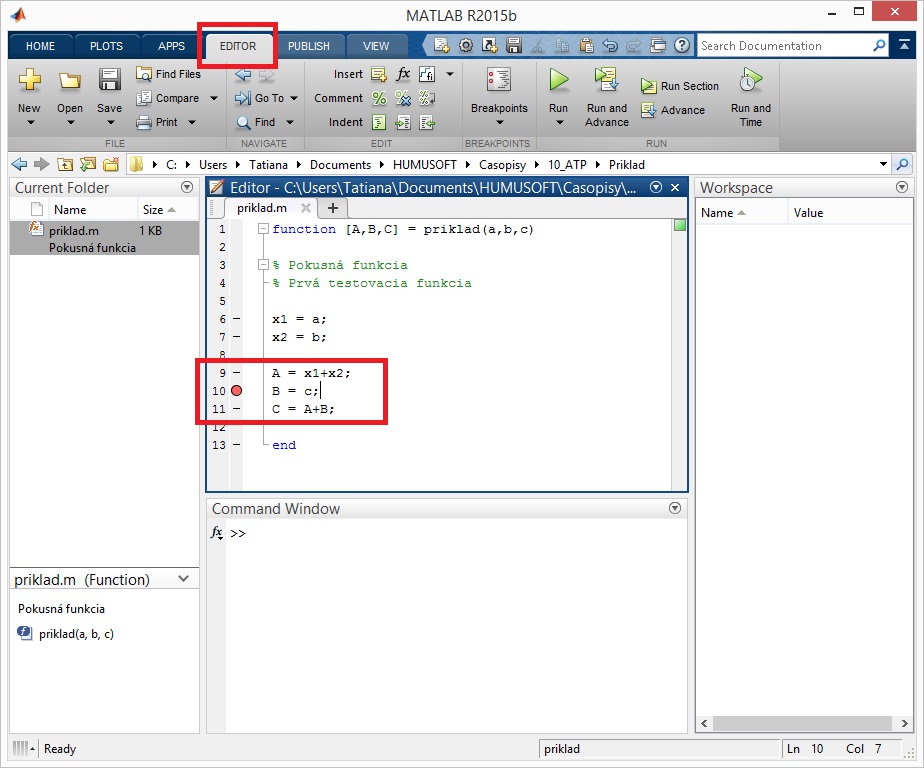Click the Print icon
The image size is (924, 768).
144,122
